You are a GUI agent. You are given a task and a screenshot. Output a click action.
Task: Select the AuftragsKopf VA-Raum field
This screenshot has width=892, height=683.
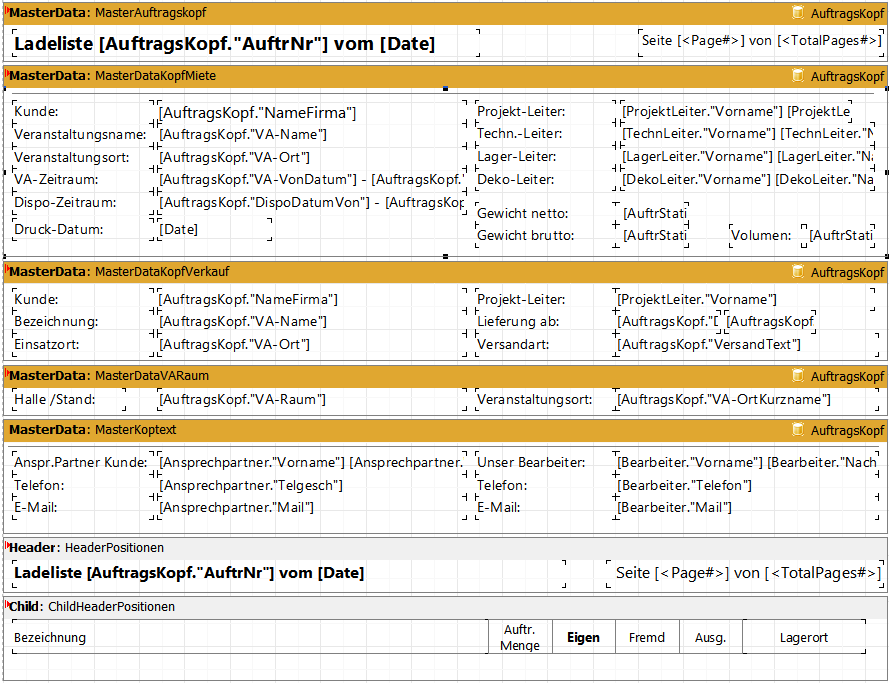point(312,400)
